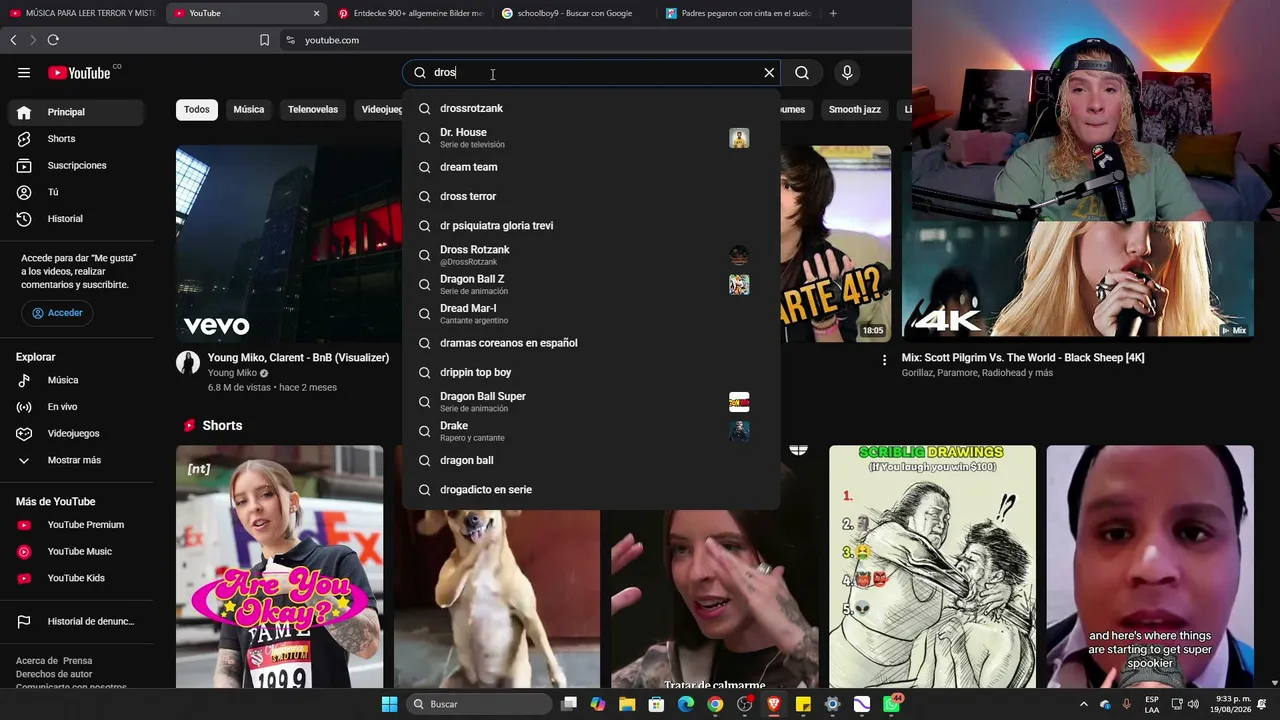Viewport: 1280px width, 720px height.
Task: Switch to 'schoolboy9 - Buscar con Google' tab
Action: tap(574, 13)
